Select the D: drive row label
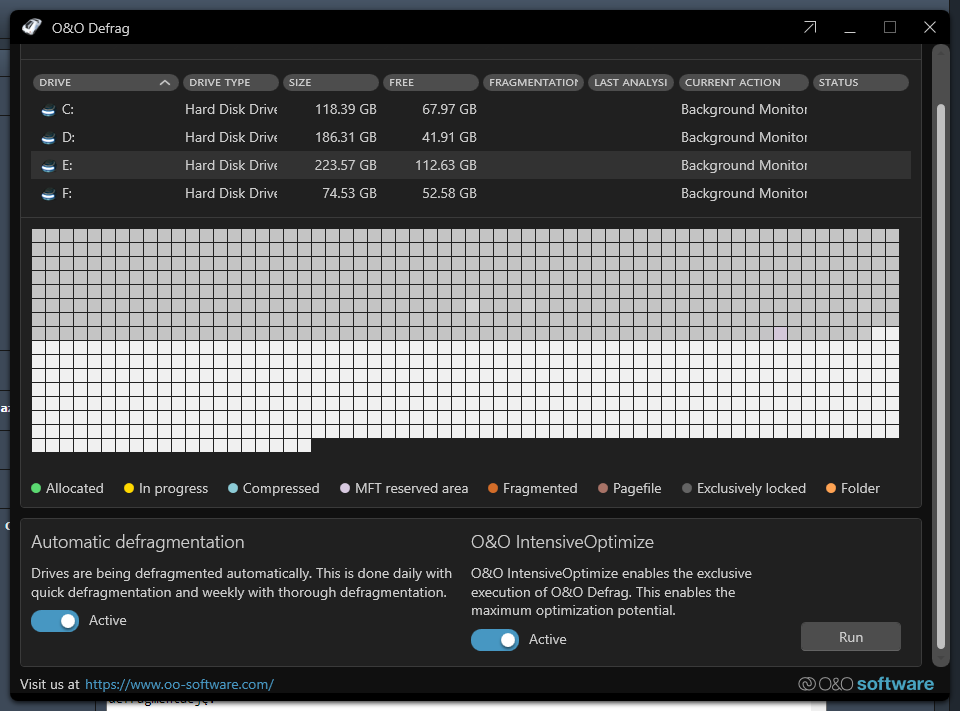Screen dimensions: 960x711 click(x=68, y=138)
